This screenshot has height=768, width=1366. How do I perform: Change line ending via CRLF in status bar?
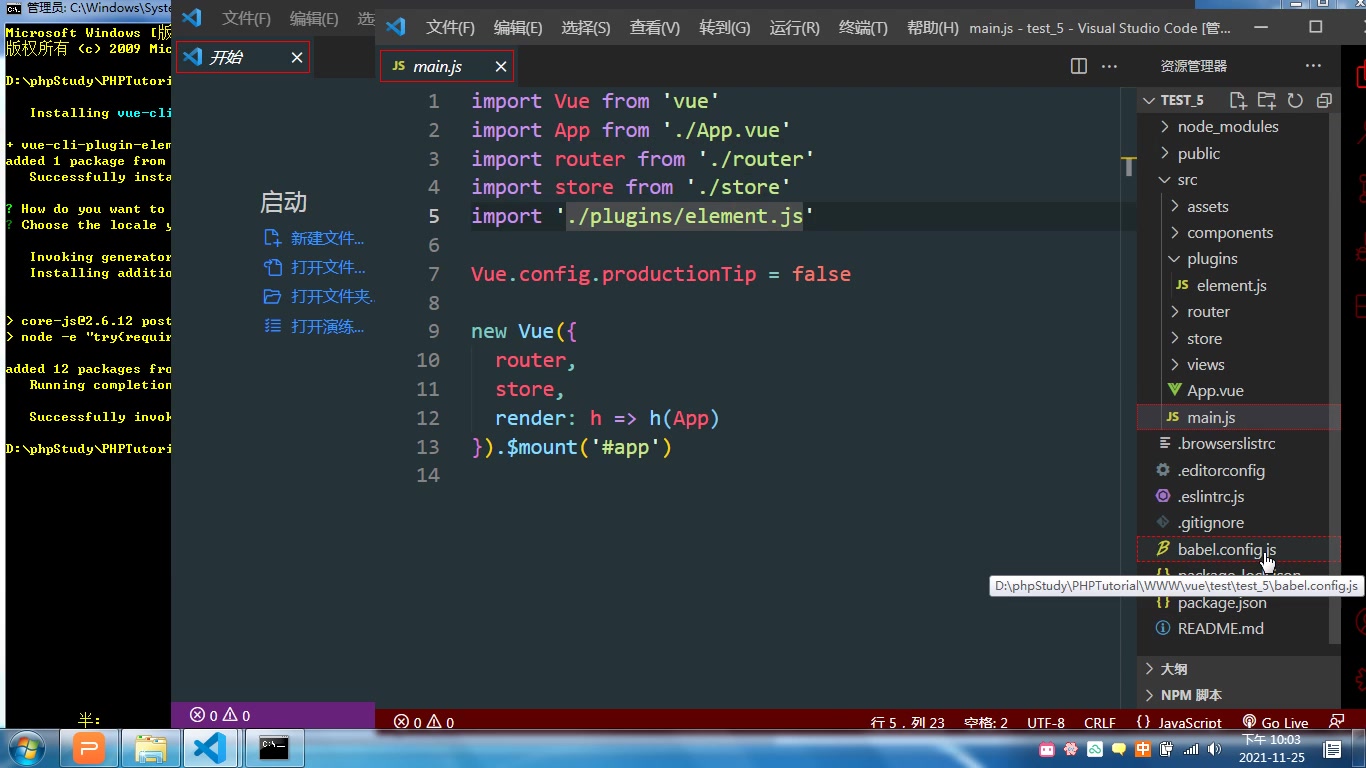coord(1100,722)
